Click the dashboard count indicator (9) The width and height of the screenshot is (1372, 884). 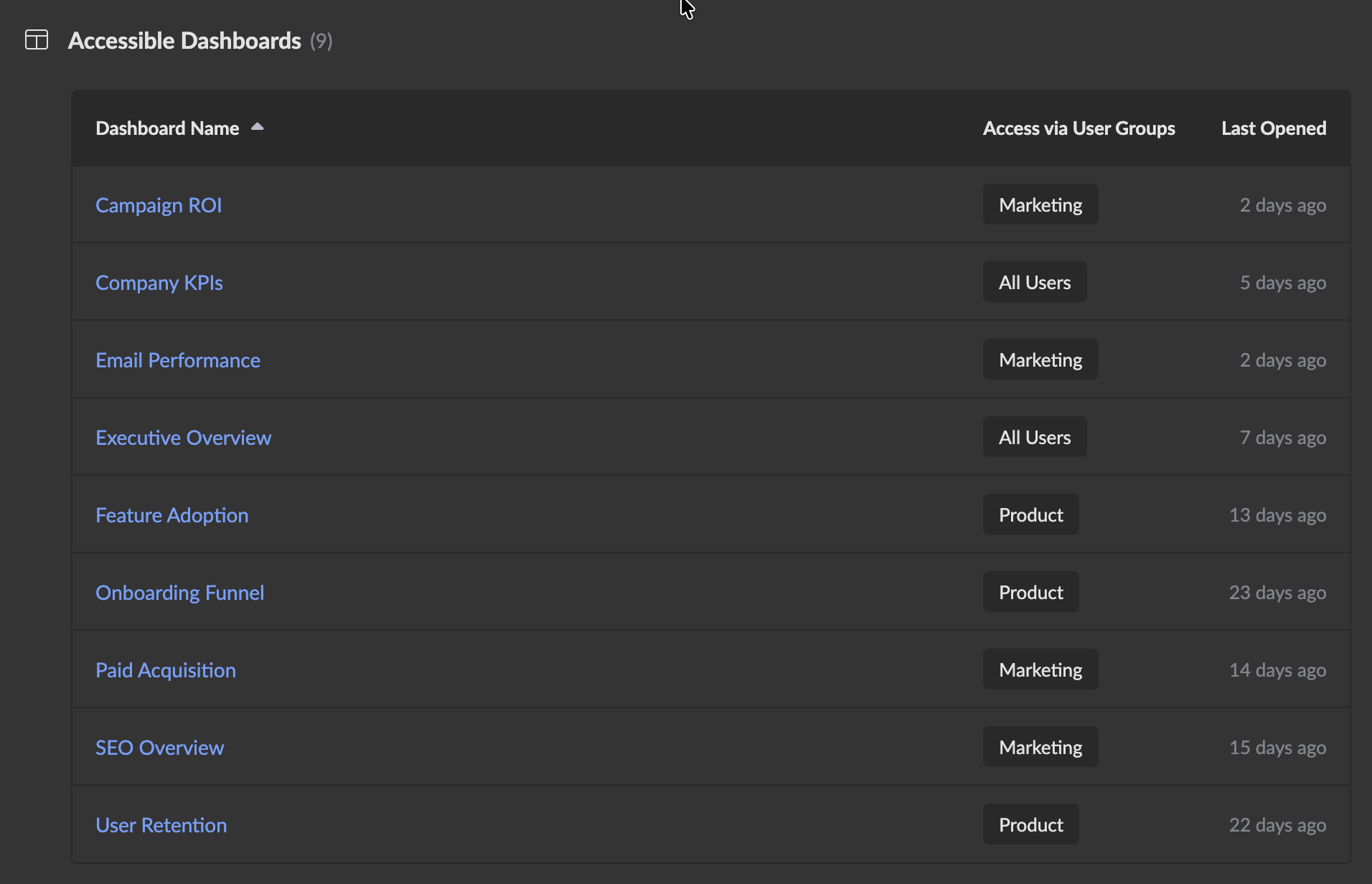(321, 41)
